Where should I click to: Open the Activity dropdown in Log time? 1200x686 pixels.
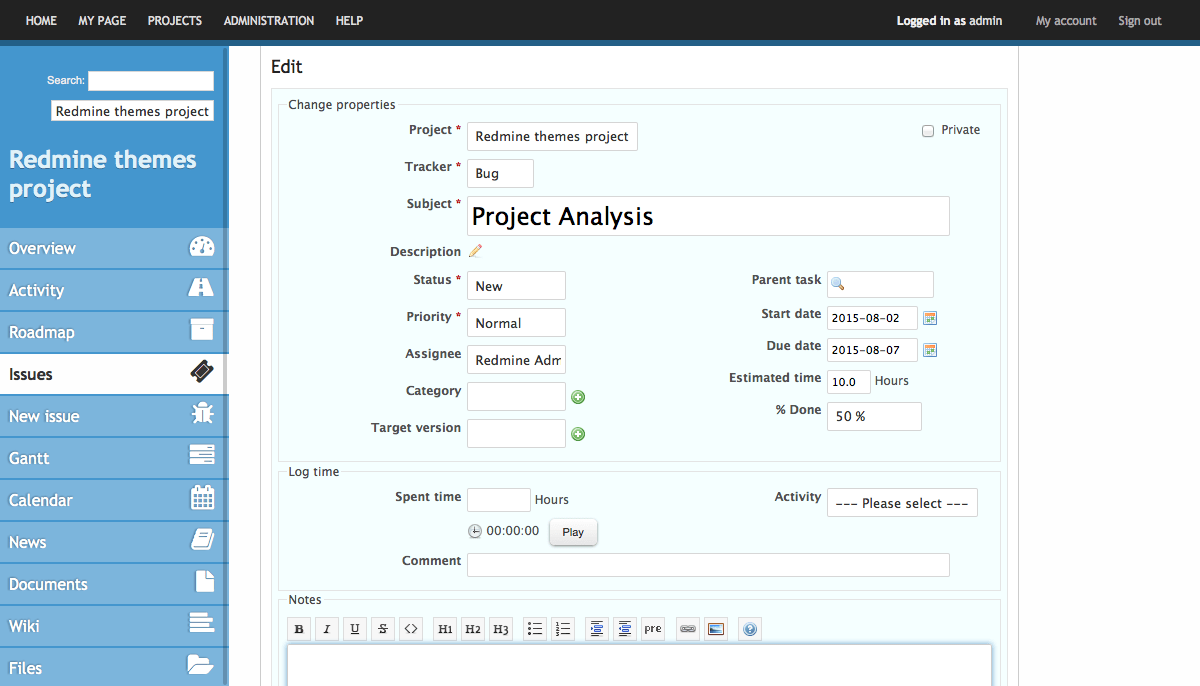[x=902, y=503]
